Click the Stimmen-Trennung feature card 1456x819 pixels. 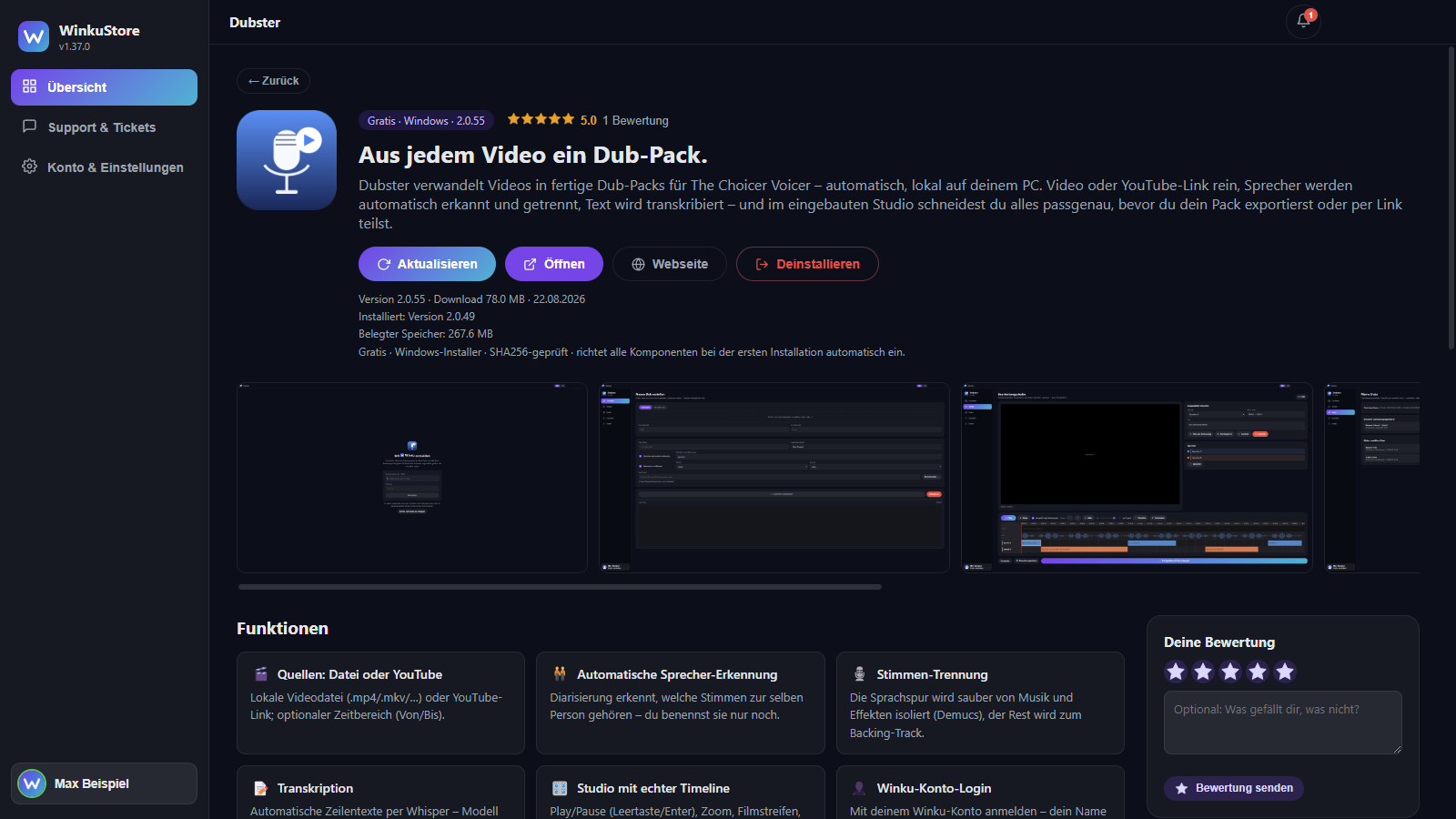tap(980, 703)
